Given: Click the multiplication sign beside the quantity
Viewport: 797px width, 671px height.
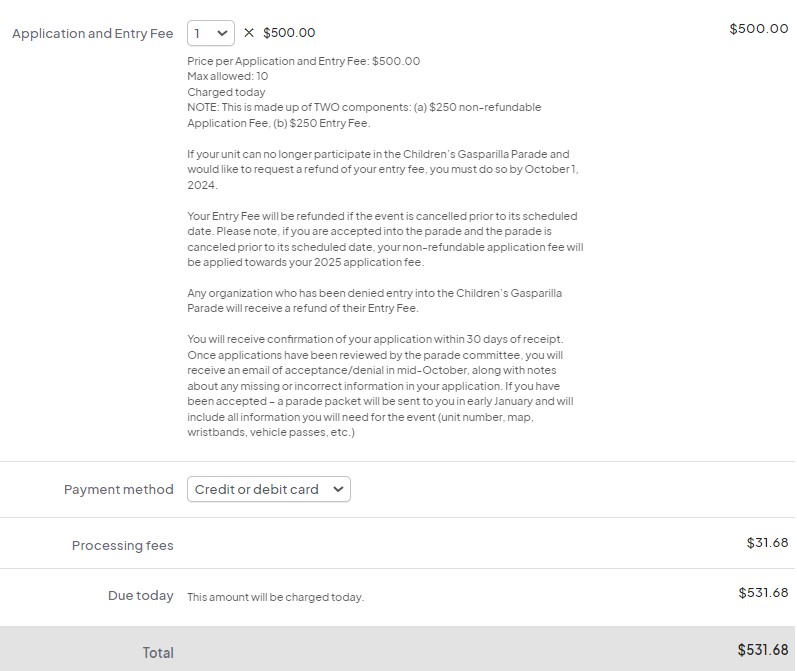Looking at the screenshot, I should 249,33.
